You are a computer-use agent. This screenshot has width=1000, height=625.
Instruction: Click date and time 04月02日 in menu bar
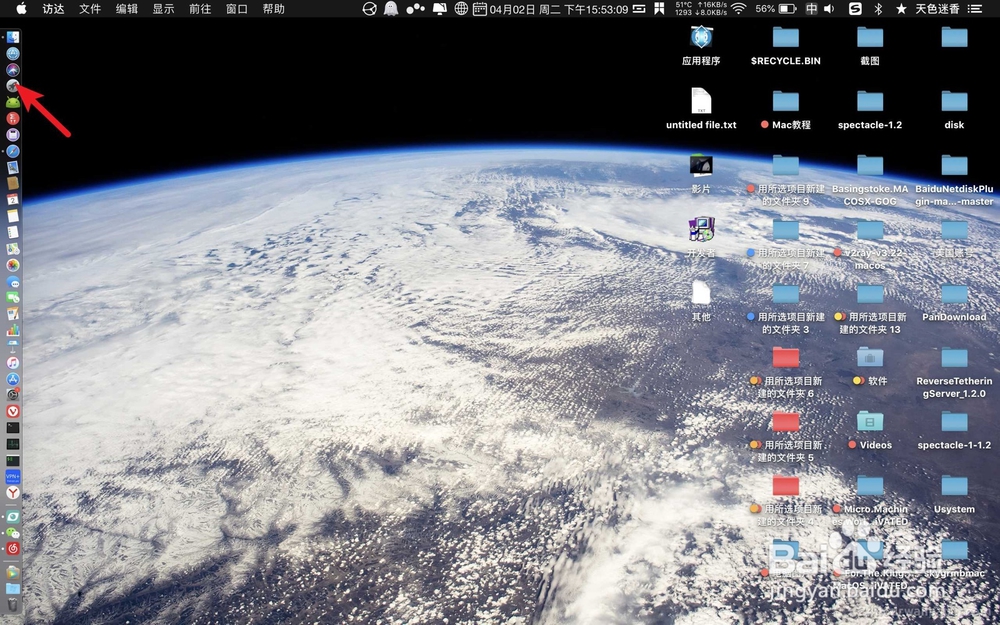tap(559, 9)
